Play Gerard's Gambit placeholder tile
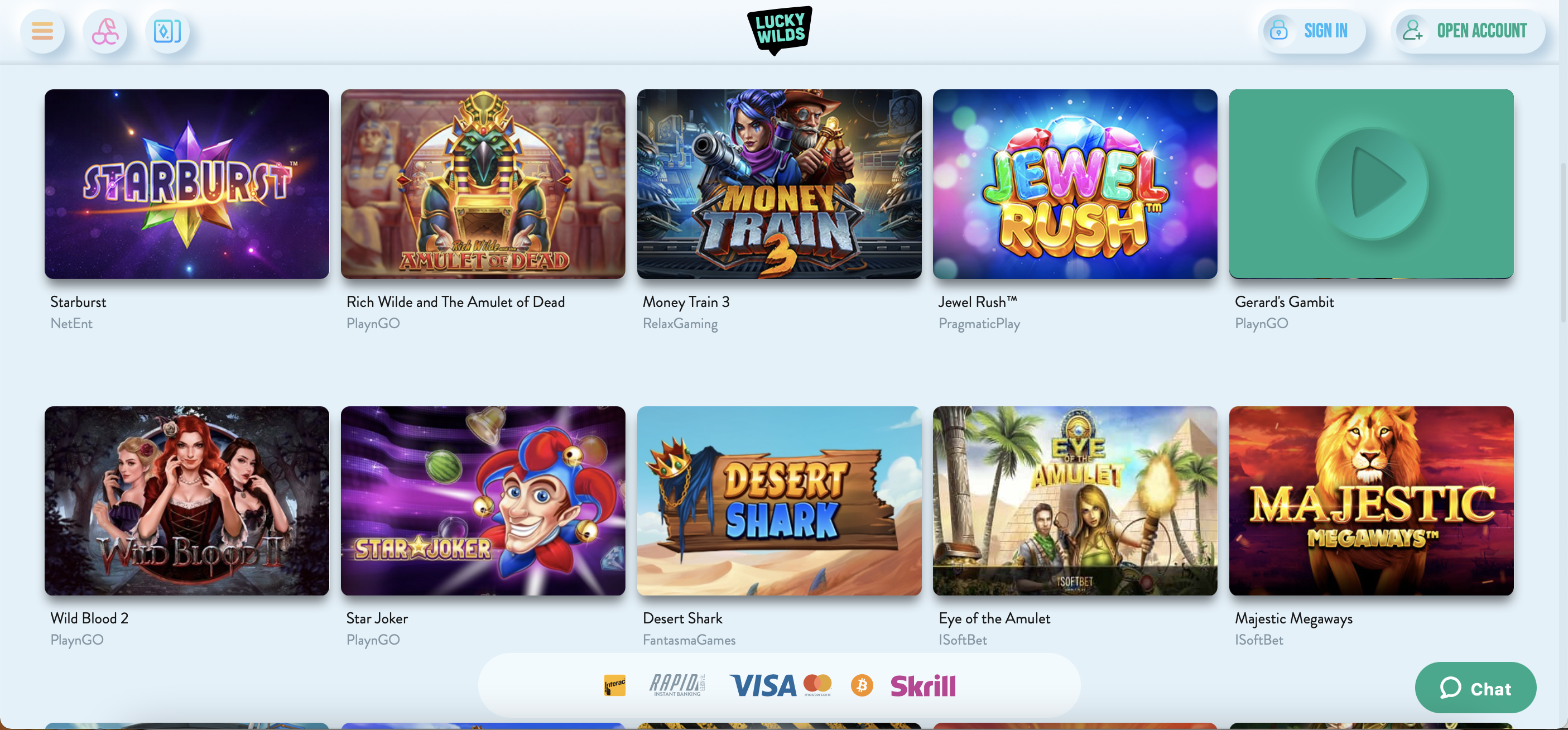This screenshot has height=730, width=1568. coord(1371,184)
